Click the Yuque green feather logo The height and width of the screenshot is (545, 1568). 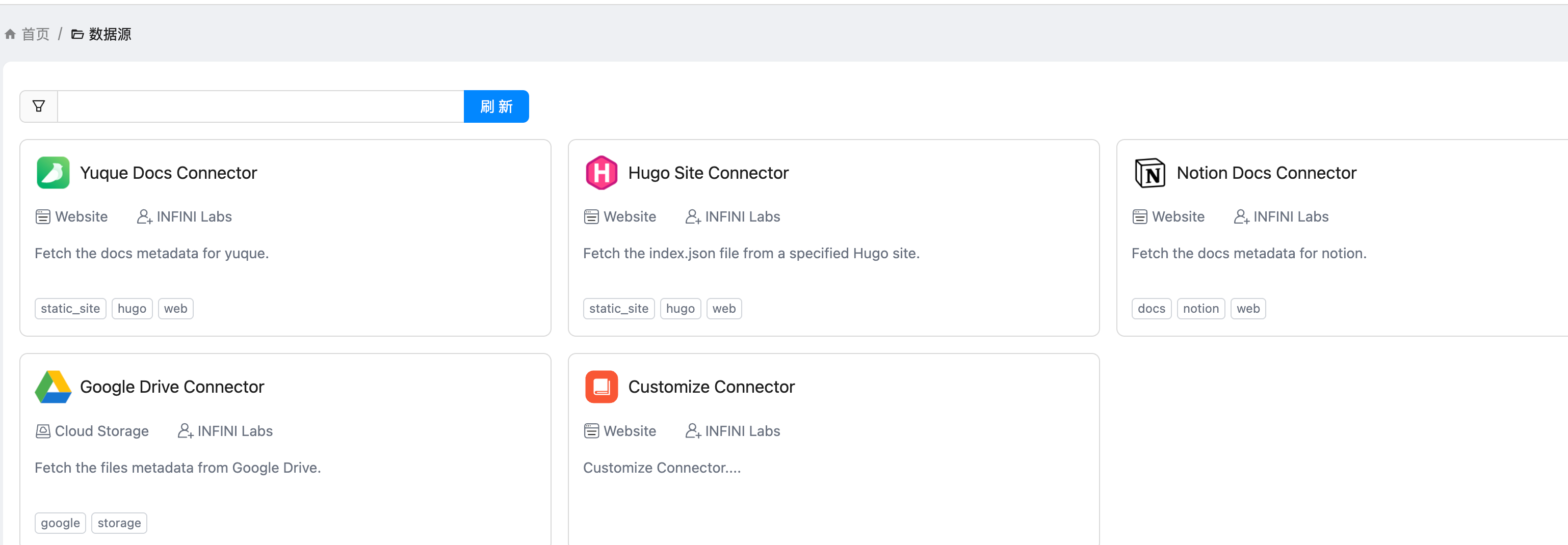53,173
